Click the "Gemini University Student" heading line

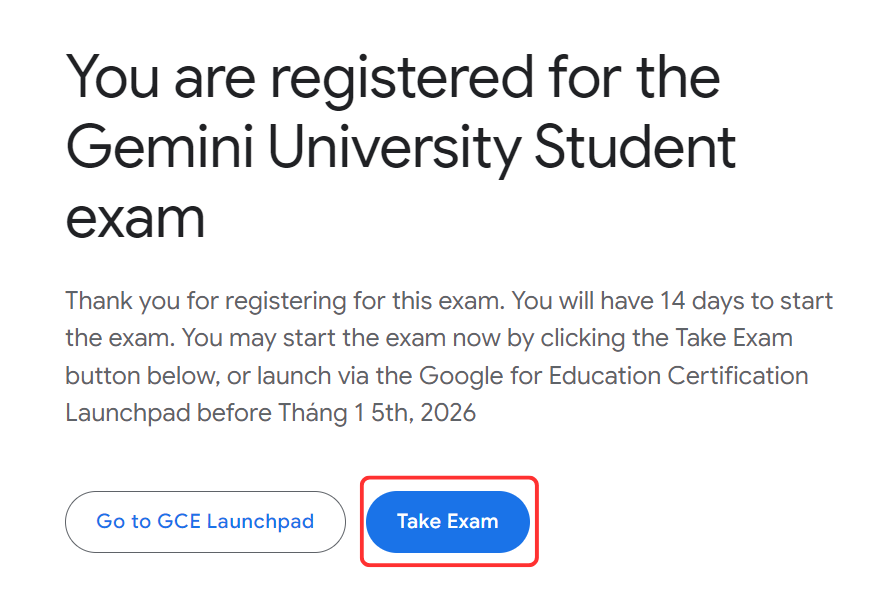[x=400, y=148]
